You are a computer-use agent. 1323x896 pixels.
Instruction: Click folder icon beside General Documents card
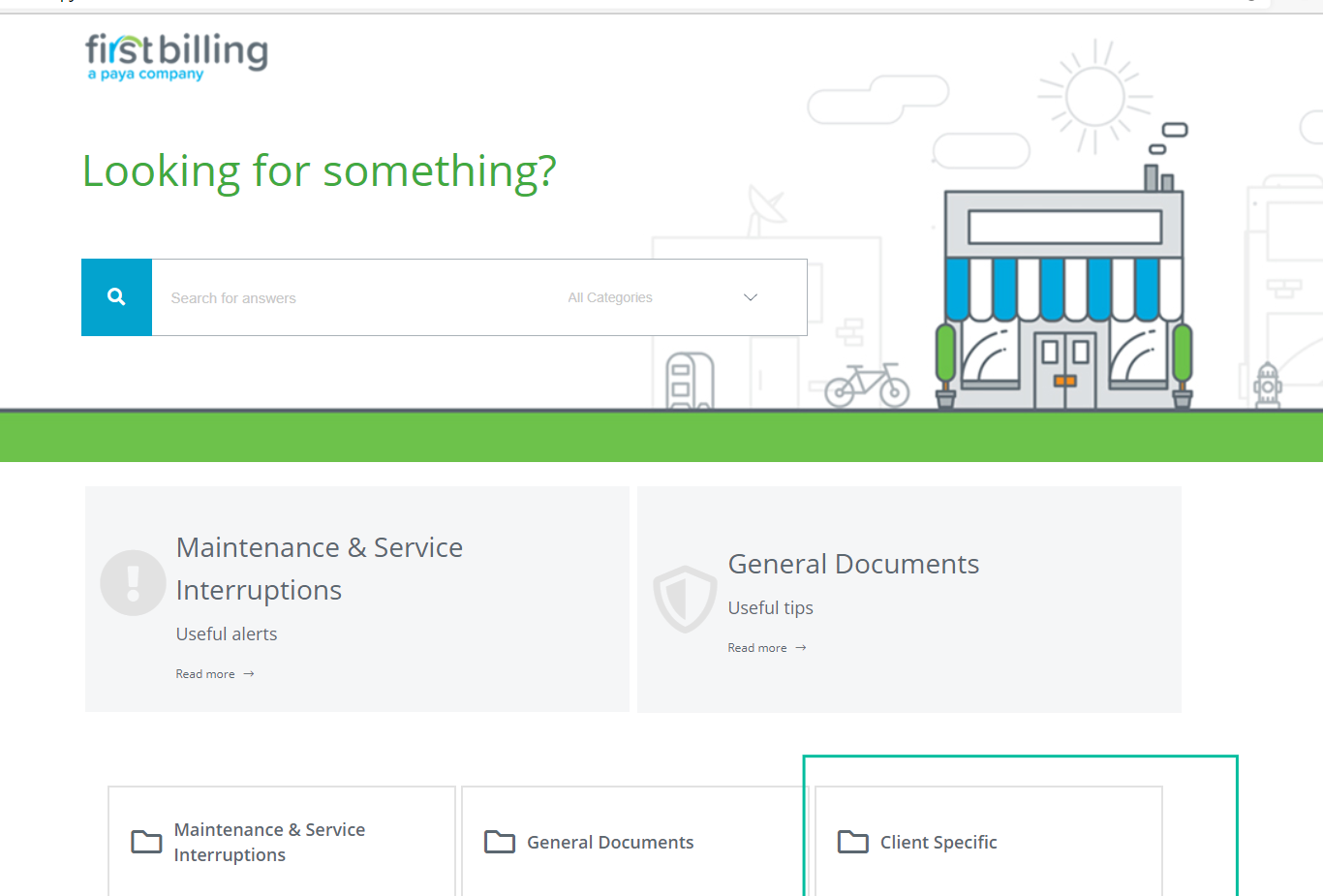[x=500, y=842]
